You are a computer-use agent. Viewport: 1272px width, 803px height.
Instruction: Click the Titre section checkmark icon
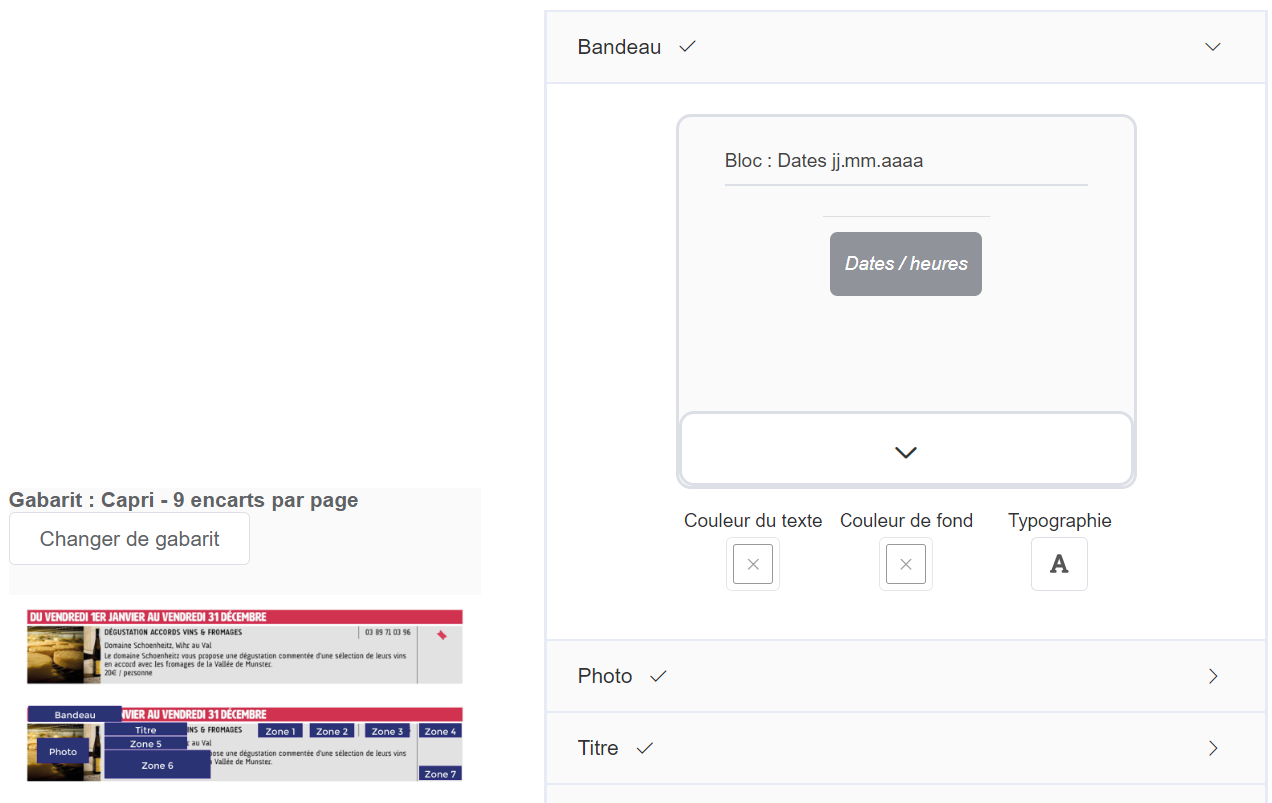(645, 748)
